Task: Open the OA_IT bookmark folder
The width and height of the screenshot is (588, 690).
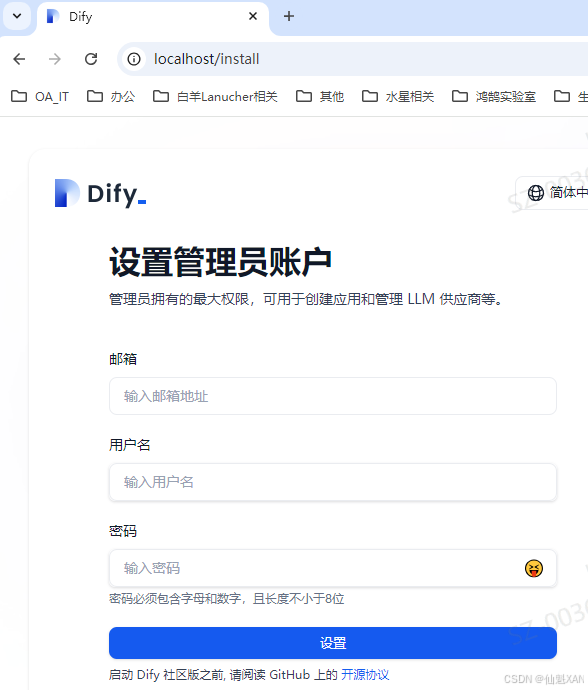Action: pyautogui.click(x=40, y=96)
